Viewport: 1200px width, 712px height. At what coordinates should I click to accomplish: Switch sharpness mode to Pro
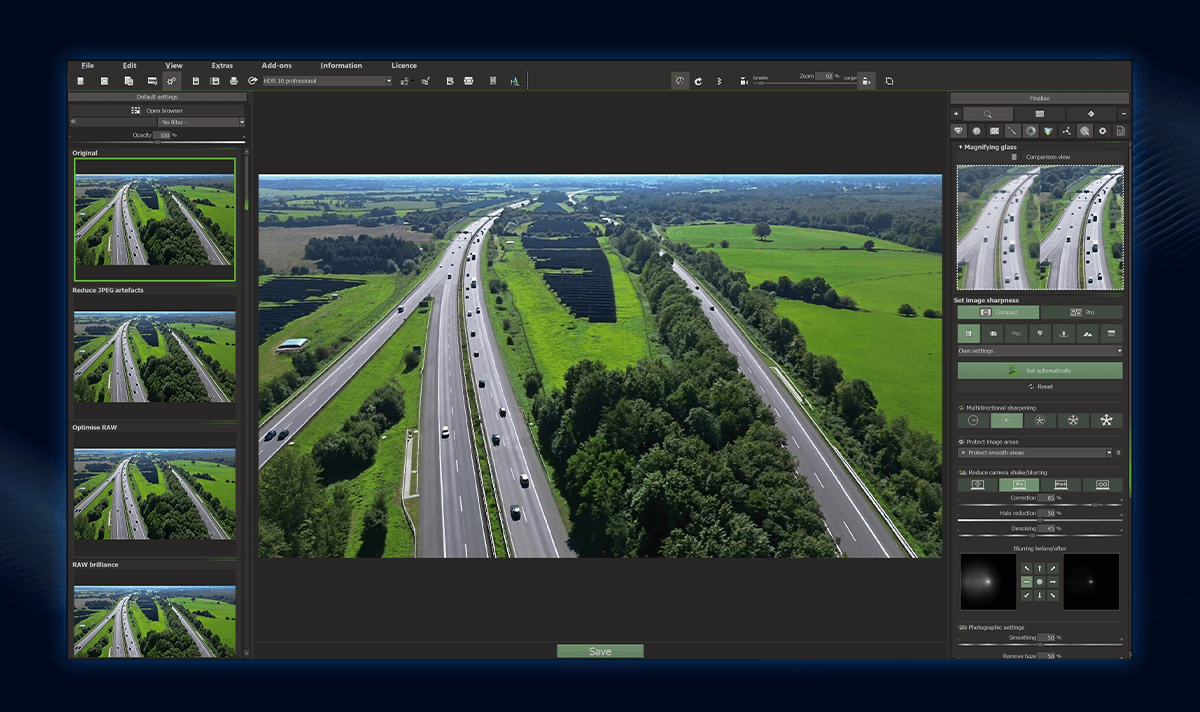(x=1081, y=312)
